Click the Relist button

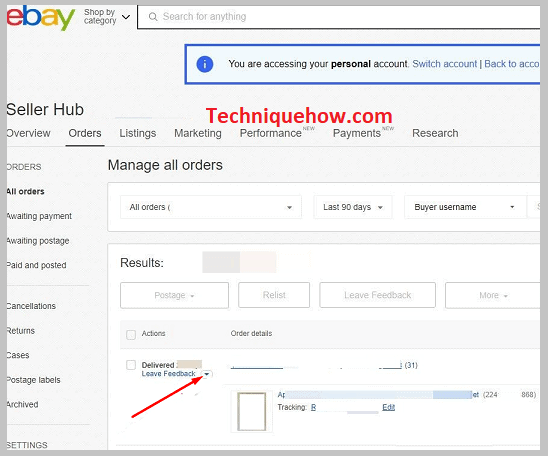[x=274, y=295]
